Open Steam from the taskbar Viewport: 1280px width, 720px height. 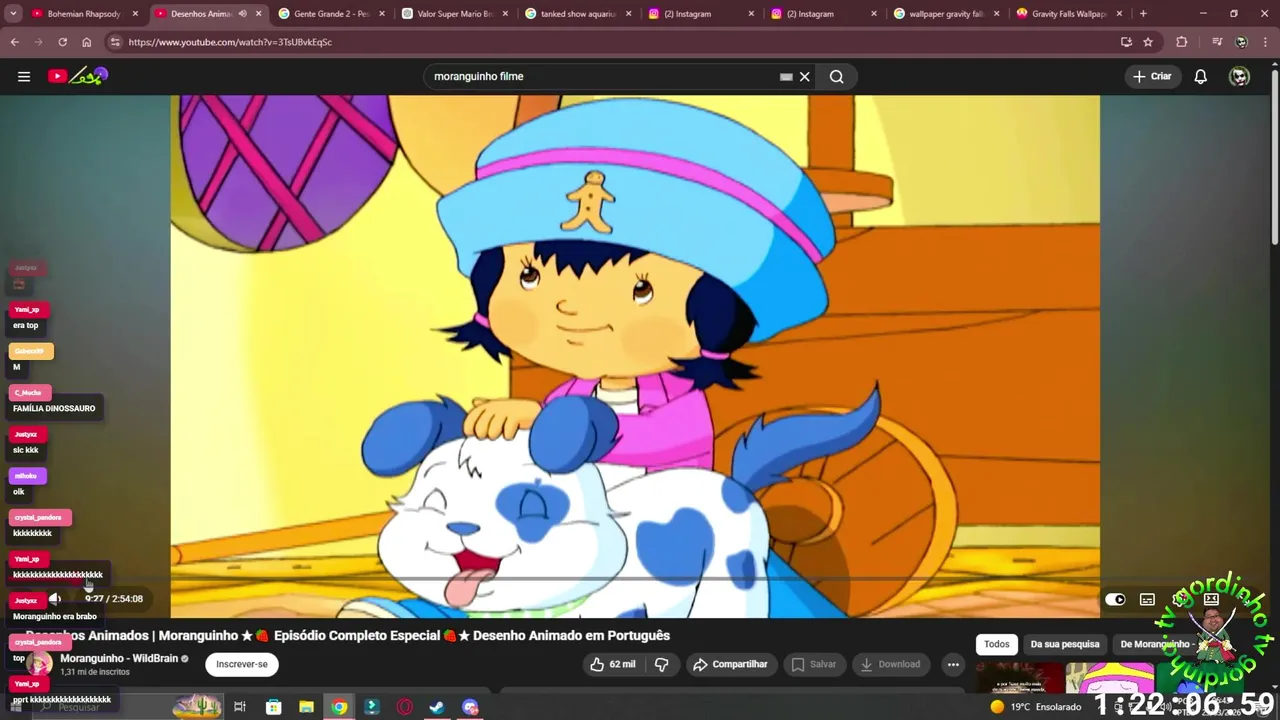(x=437, y=707)
